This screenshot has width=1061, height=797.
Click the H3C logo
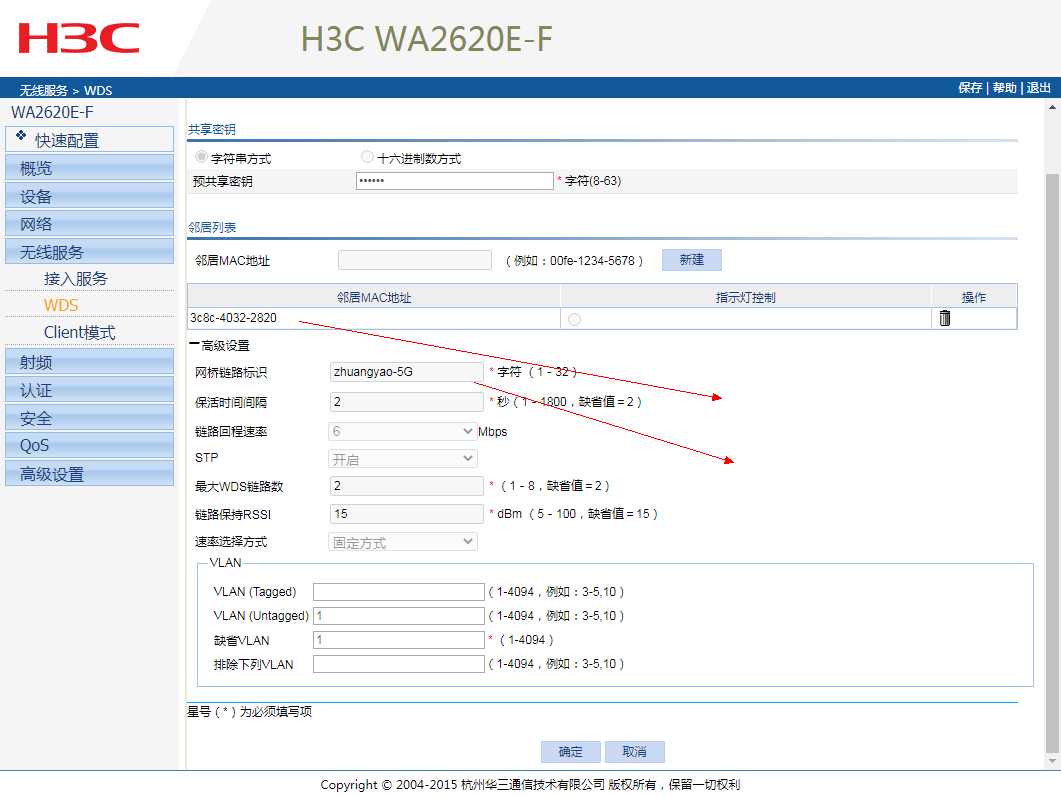pos(78,38)
